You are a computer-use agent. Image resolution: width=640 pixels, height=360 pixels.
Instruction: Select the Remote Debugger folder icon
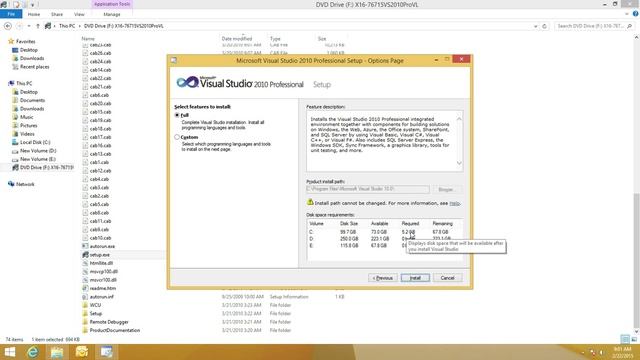tap(85, 322)
